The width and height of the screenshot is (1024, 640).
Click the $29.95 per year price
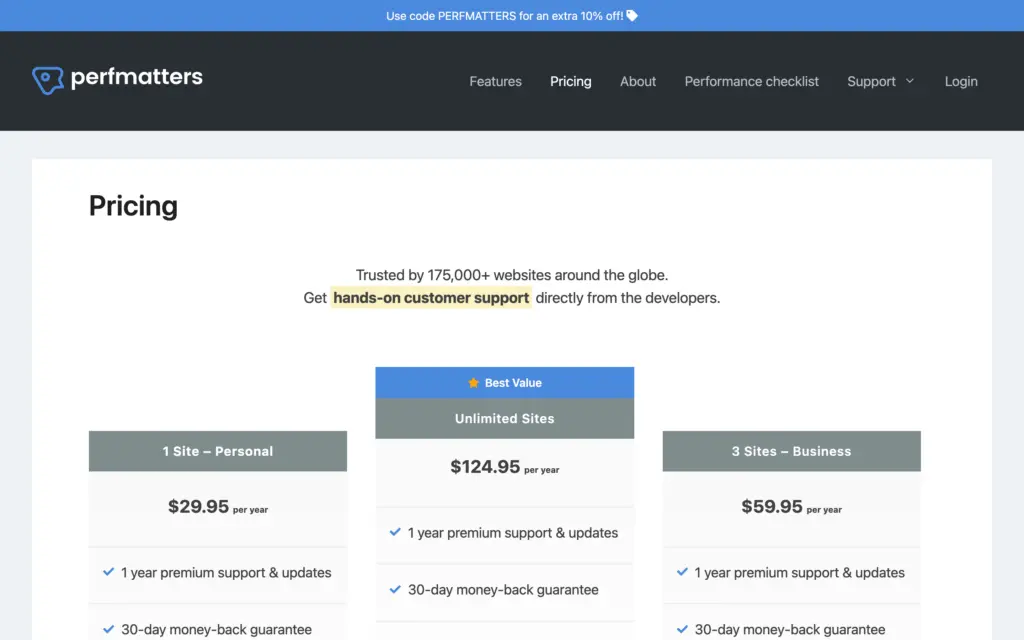218,507
